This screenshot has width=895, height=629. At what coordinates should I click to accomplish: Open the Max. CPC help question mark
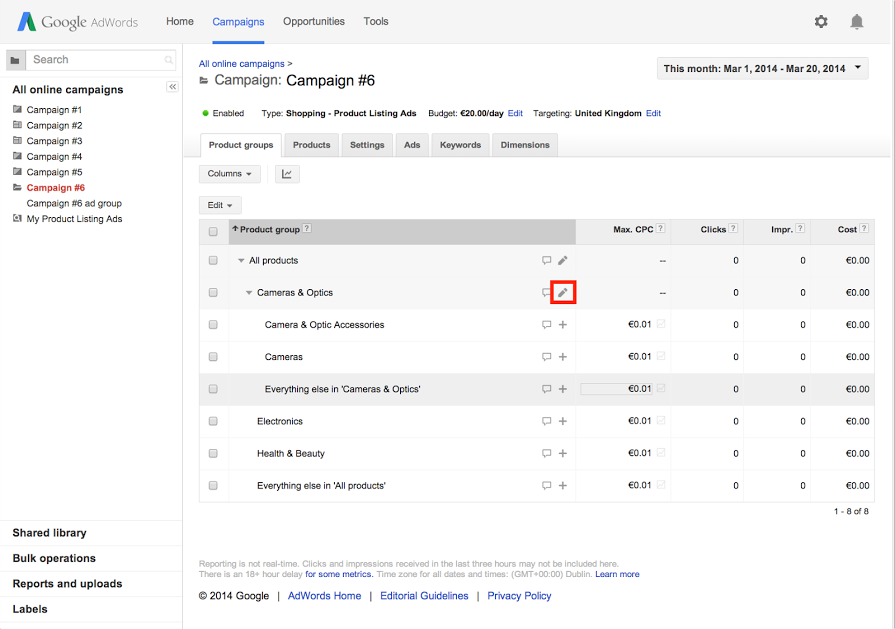coord(660,228)
